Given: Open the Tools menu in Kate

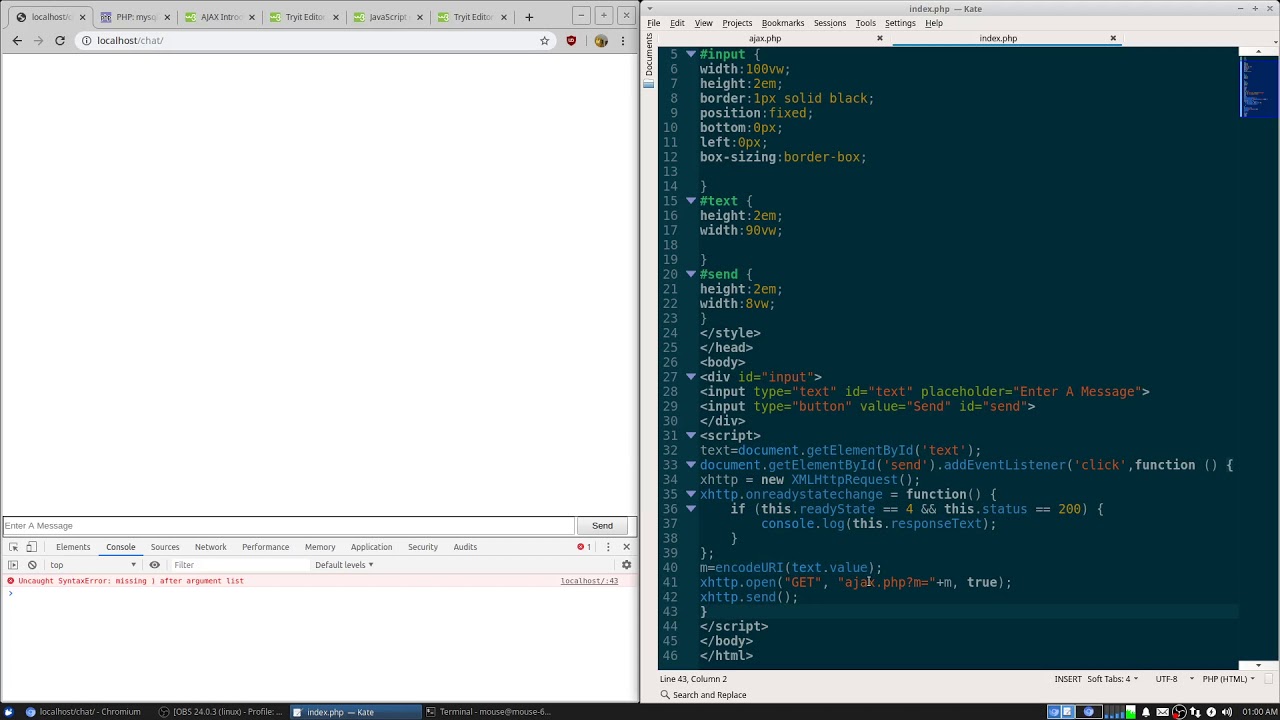Looking at the screenshot, I should (x=865, y=23).
